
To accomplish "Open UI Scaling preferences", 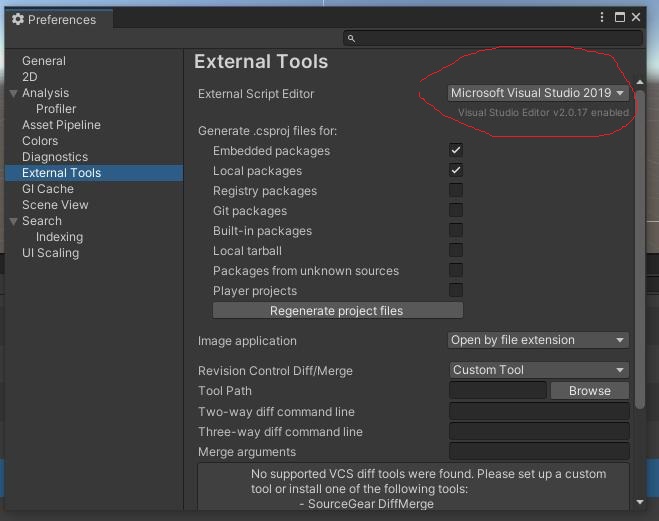I will [50, 253].
